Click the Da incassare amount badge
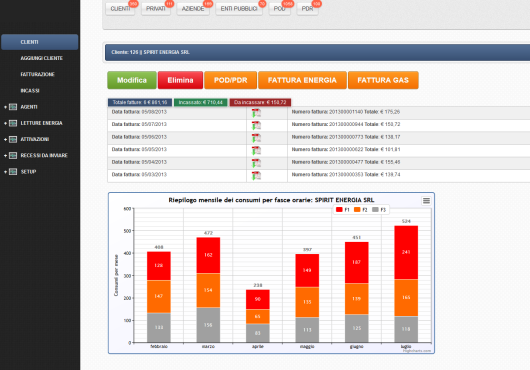 (260, 102)
